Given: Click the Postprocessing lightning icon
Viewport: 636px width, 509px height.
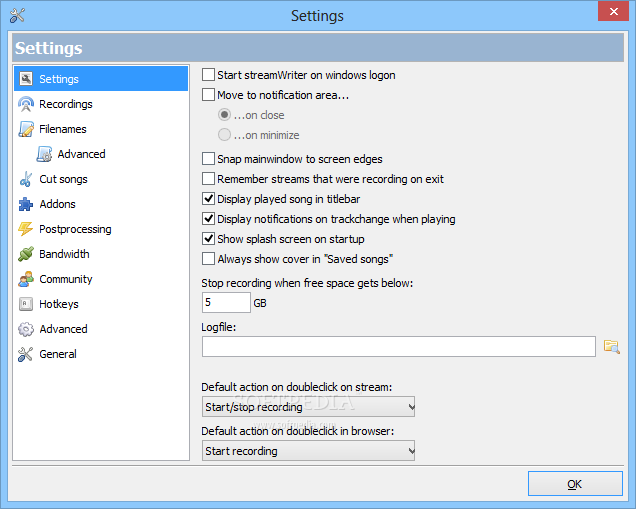Looking at the screenshot, I should (x=26, y=229).
